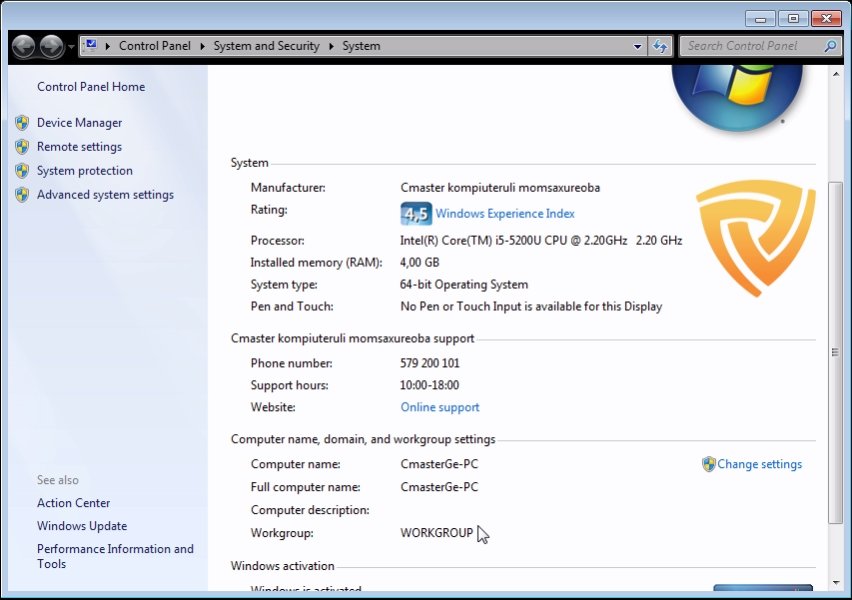Open the Online support website link
The width and height of the screenshot is (852, 600).
point(440,407)
